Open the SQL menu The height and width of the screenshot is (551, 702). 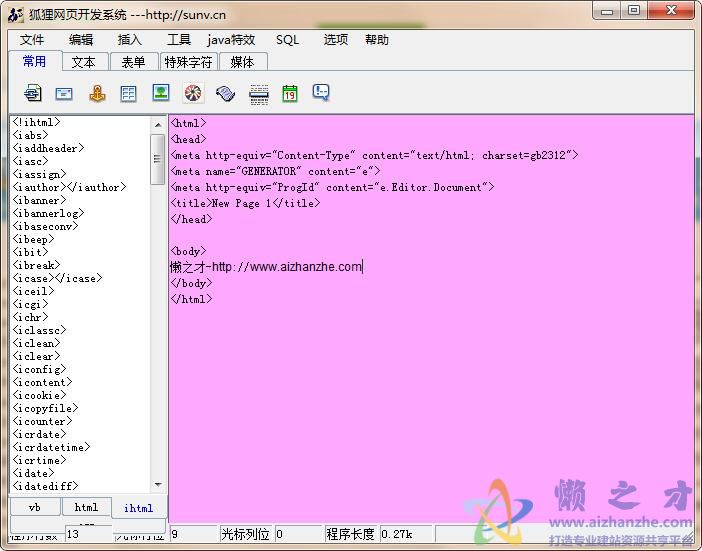pyautogui.click(x=287, y=40)
